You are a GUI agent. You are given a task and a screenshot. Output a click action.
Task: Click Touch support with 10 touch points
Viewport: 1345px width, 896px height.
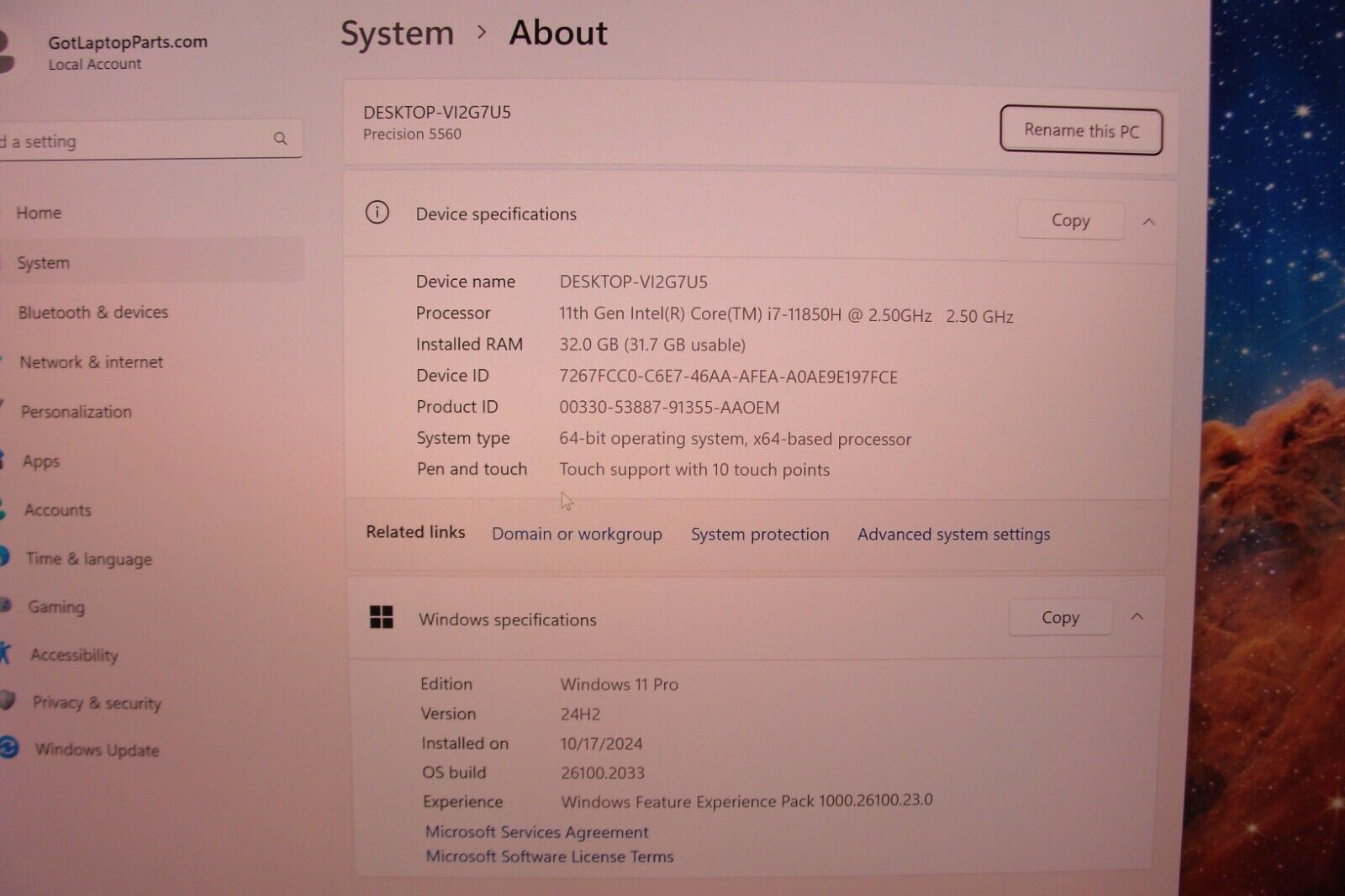[x=694, y=470]
